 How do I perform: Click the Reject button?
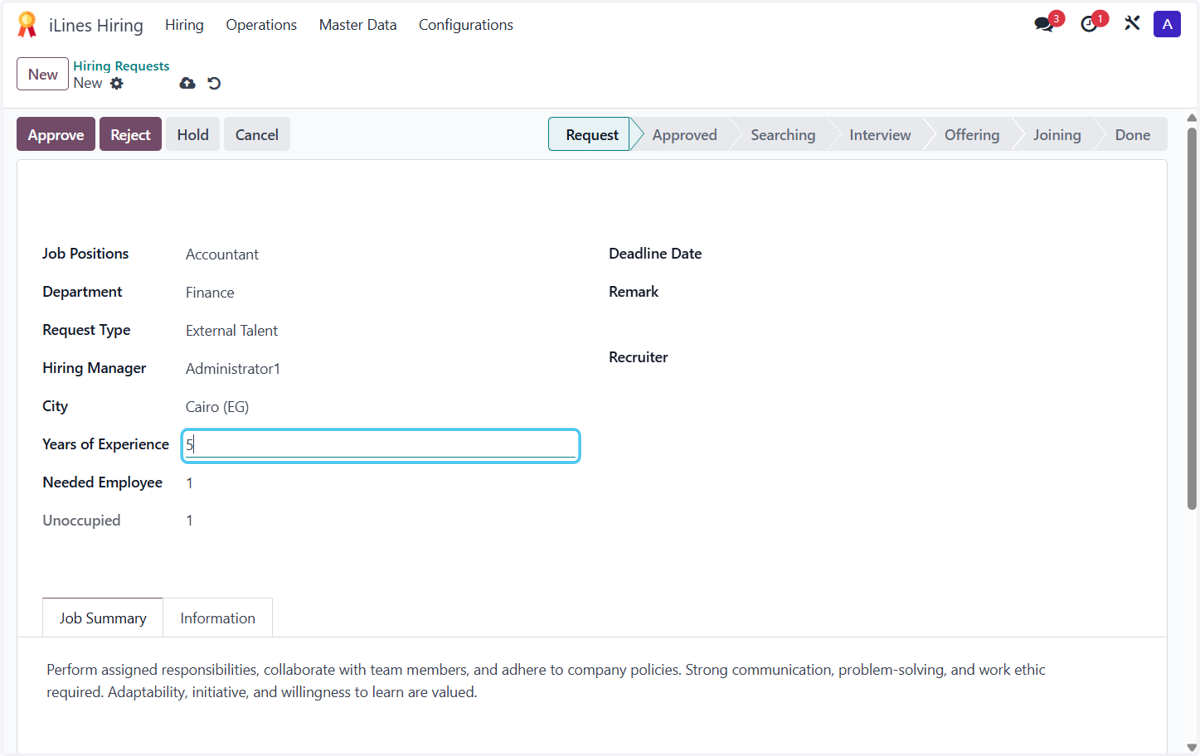tap(130, 135)
